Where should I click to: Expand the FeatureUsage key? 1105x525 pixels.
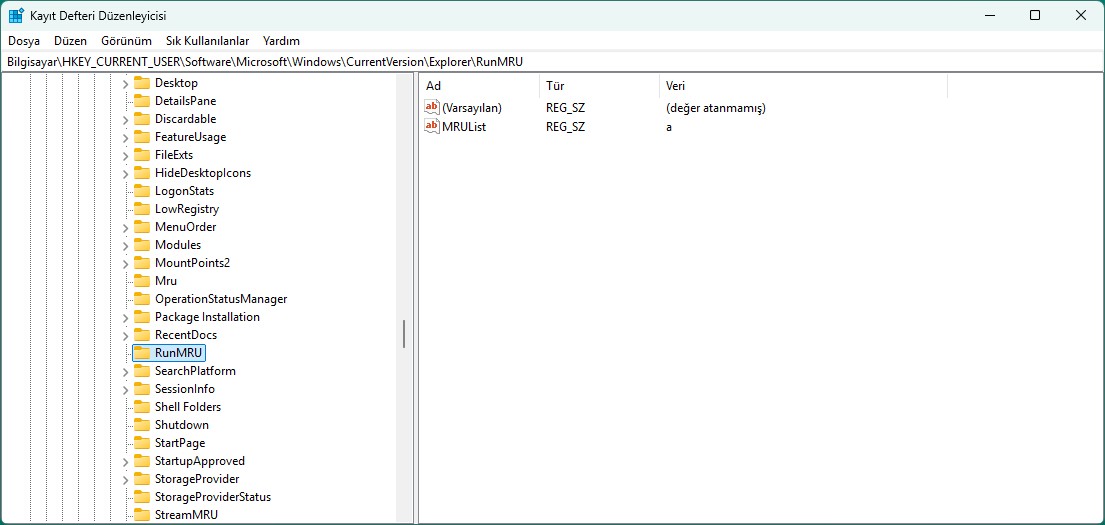[125, 137]
